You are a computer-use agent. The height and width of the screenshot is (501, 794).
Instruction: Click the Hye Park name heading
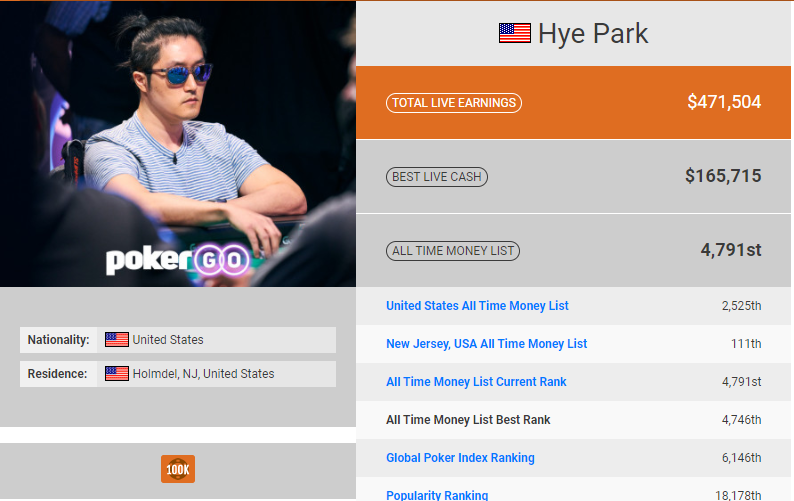click(593, 33)
